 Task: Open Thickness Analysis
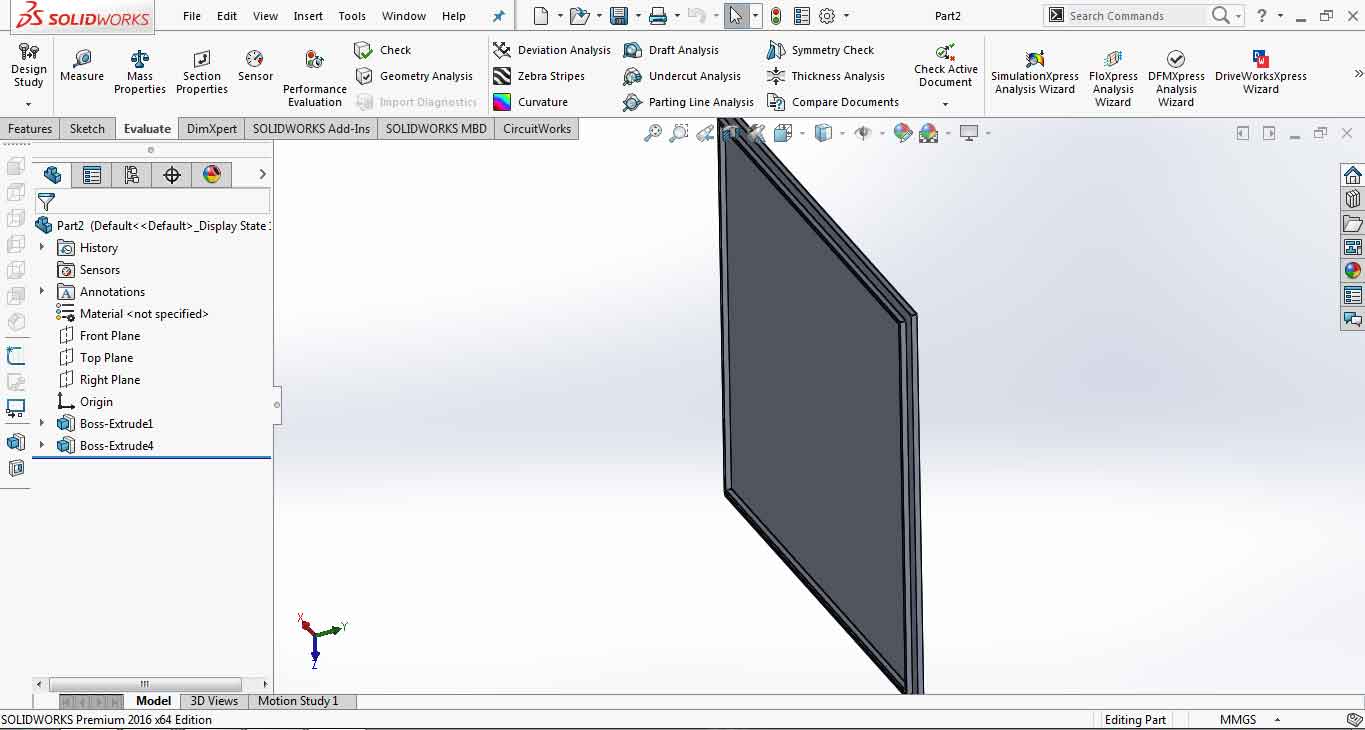[826, 76]
